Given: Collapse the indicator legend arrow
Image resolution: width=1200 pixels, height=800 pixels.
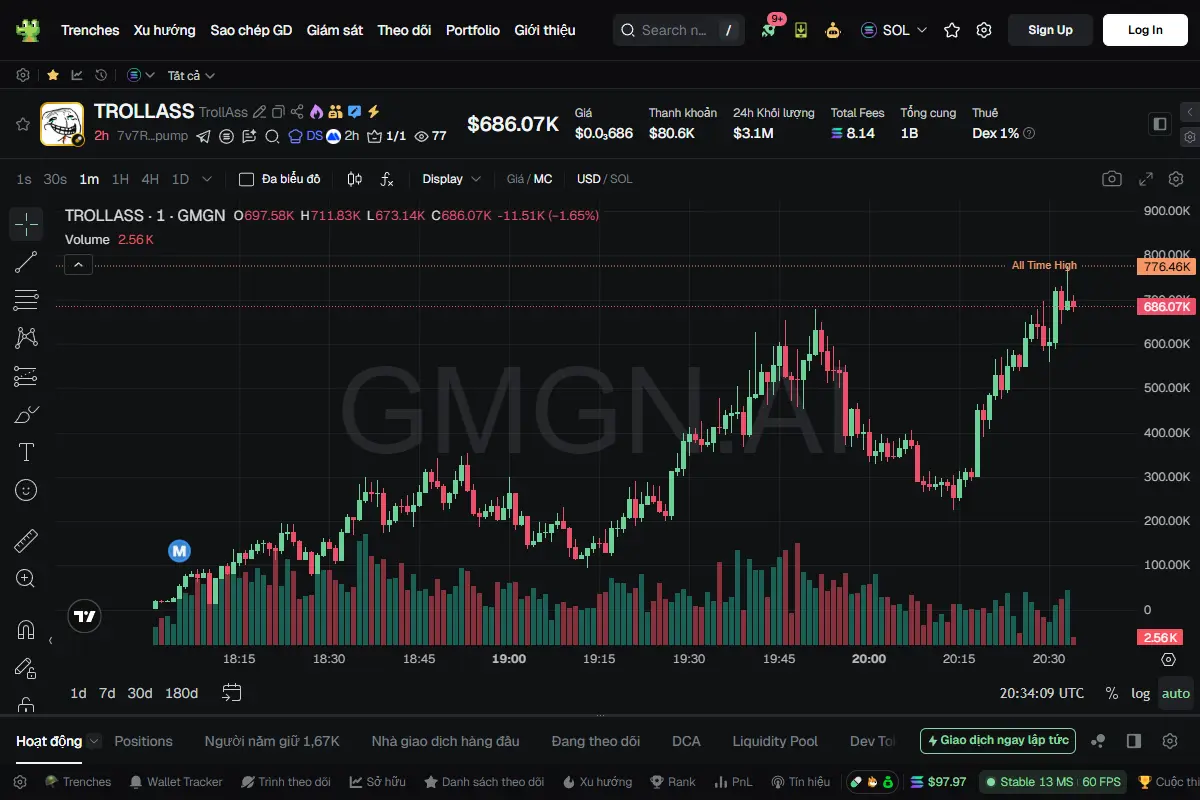Looking at the screenshot, I should [79, 264].
